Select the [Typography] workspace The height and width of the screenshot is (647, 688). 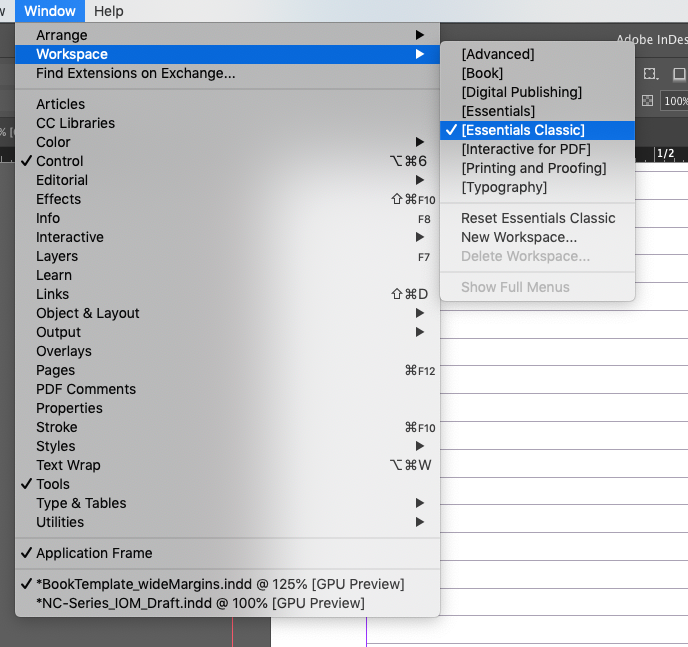point(538,187)
